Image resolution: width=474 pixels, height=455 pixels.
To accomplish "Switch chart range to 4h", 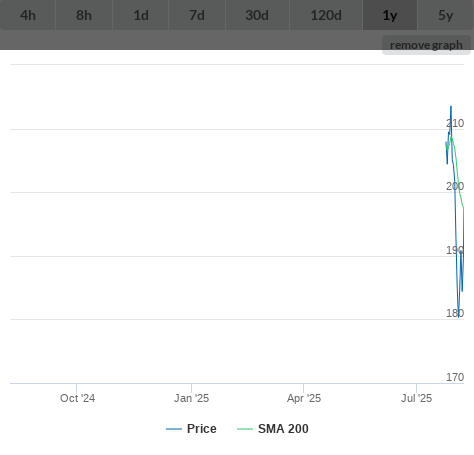I will tap(28, 15).
